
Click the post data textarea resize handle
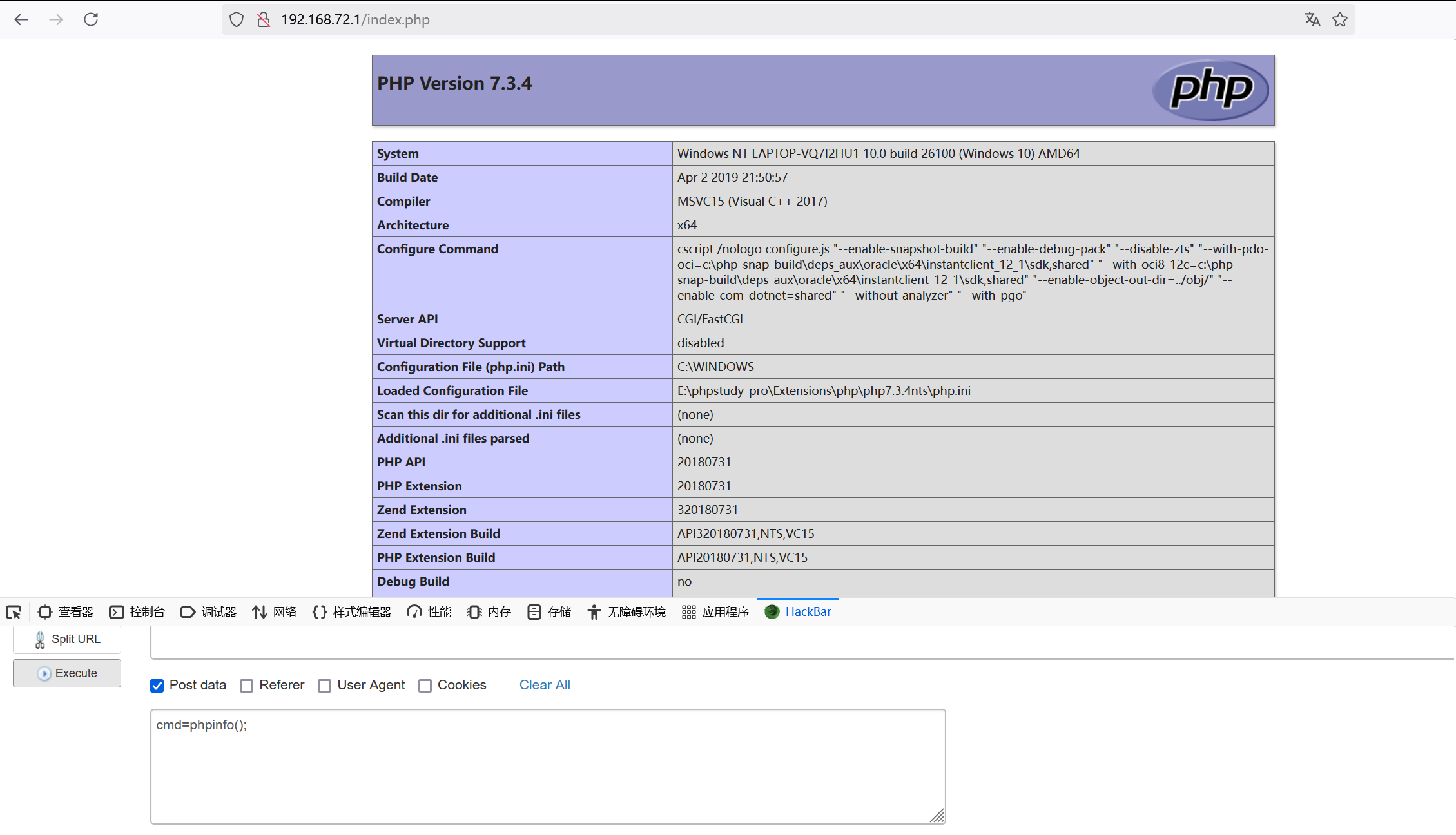click(938, 816)
